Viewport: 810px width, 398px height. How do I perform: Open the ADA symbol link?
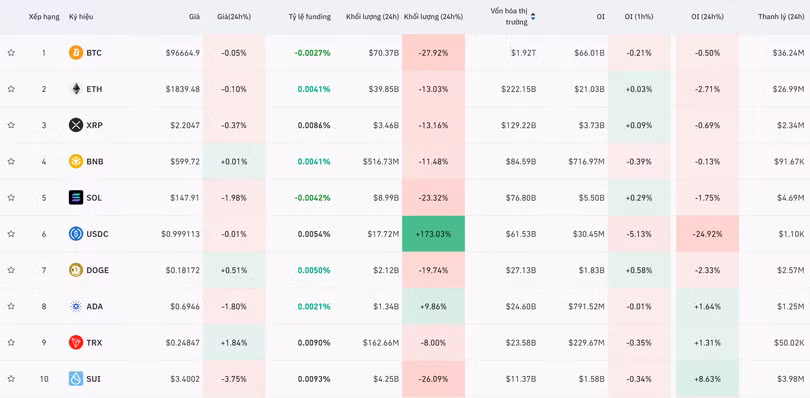click(x=95, y=307)
